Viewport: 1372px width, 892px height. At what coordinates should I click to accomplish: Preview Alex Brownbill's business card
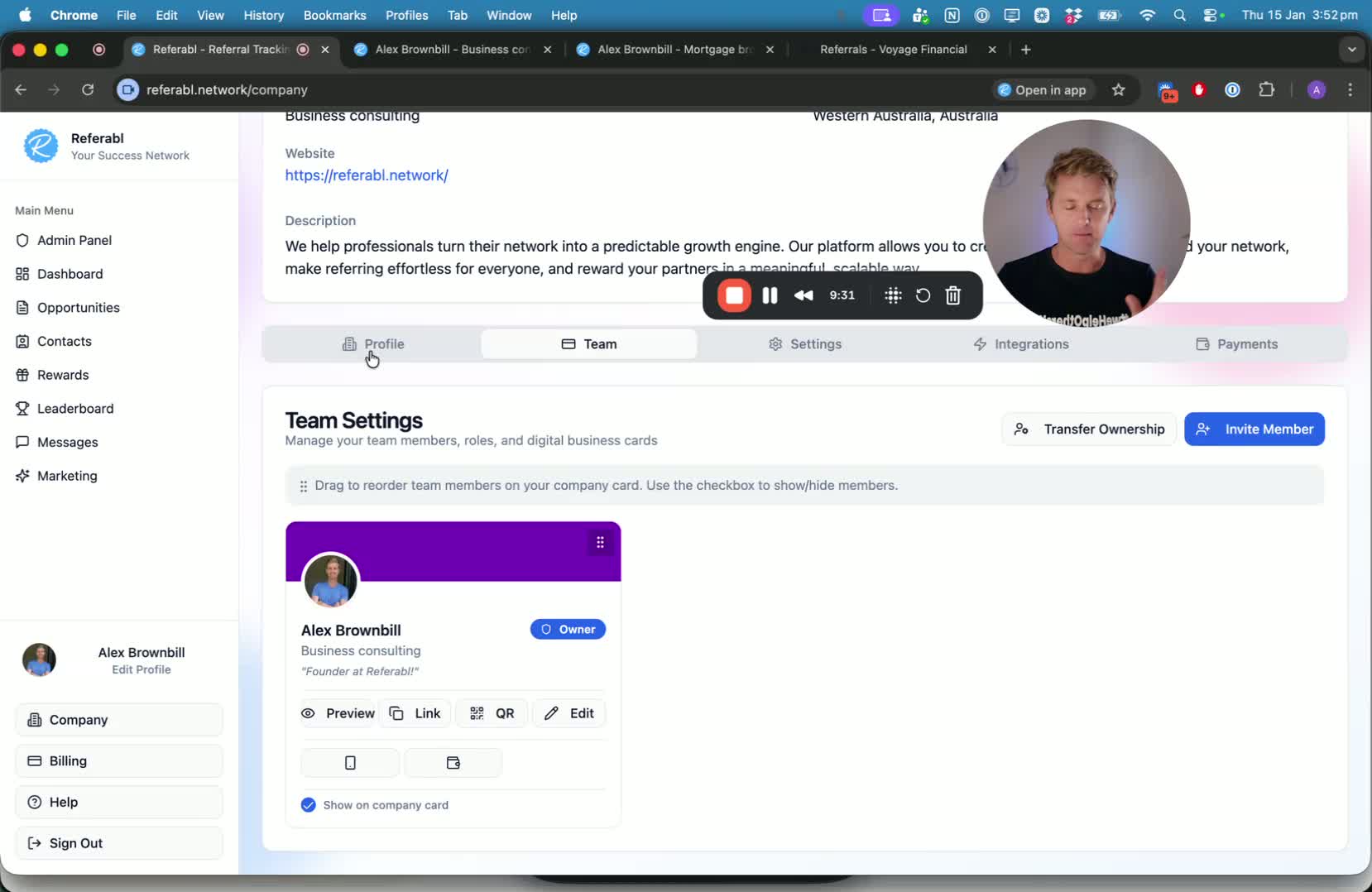click(x=338, y=713)
